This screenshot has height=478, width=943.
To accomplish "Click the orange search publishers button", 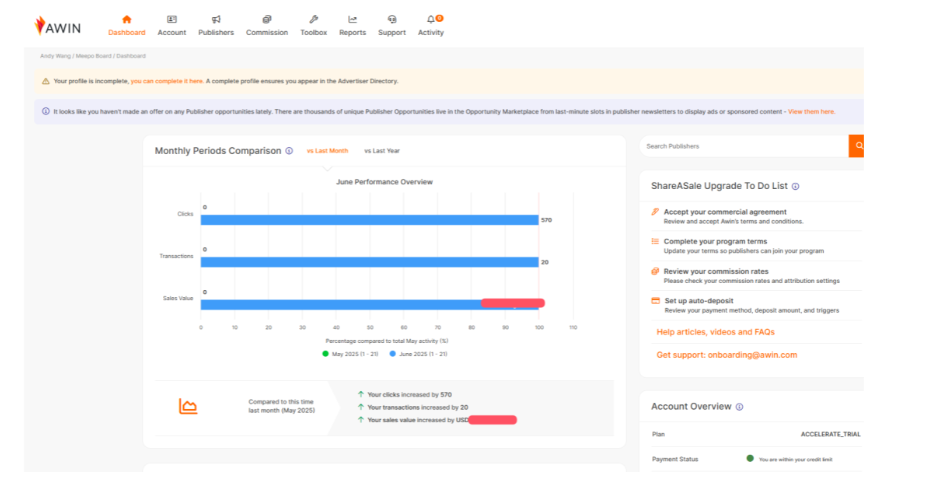I will click(x=856, y=146).
